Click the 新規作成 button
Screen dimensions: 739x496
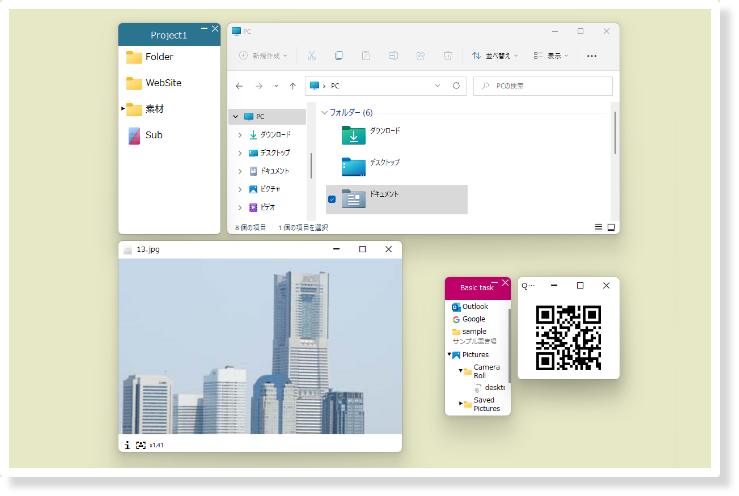[263, 56]
